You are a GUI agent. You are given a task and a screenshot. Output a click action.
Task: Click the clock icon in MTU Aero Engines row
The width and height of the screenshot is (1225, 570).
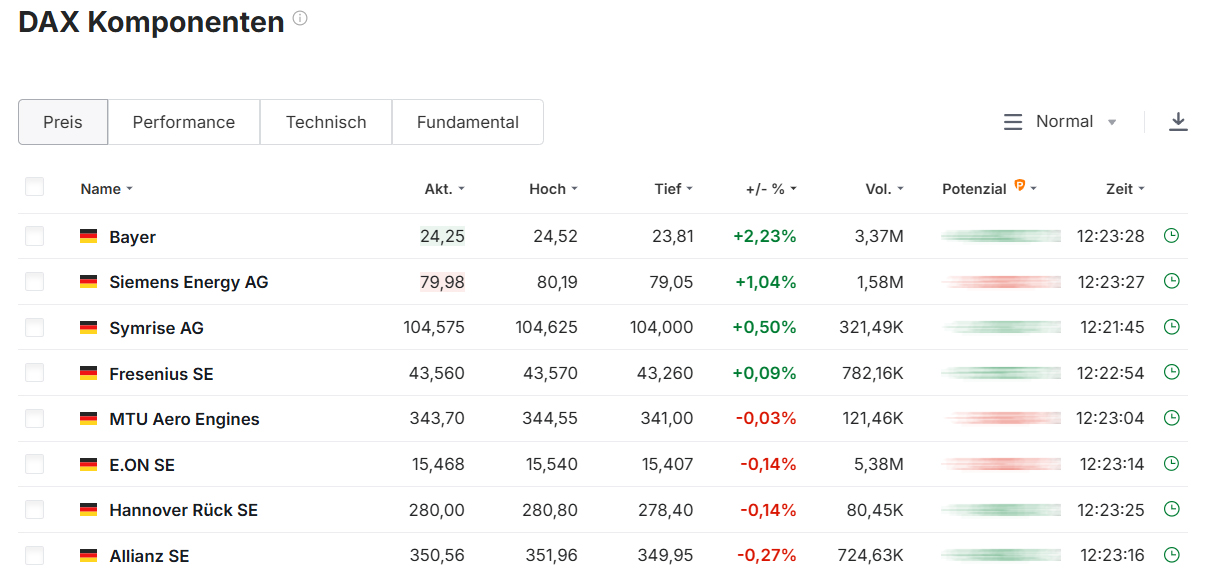[x=1172, y=418]
